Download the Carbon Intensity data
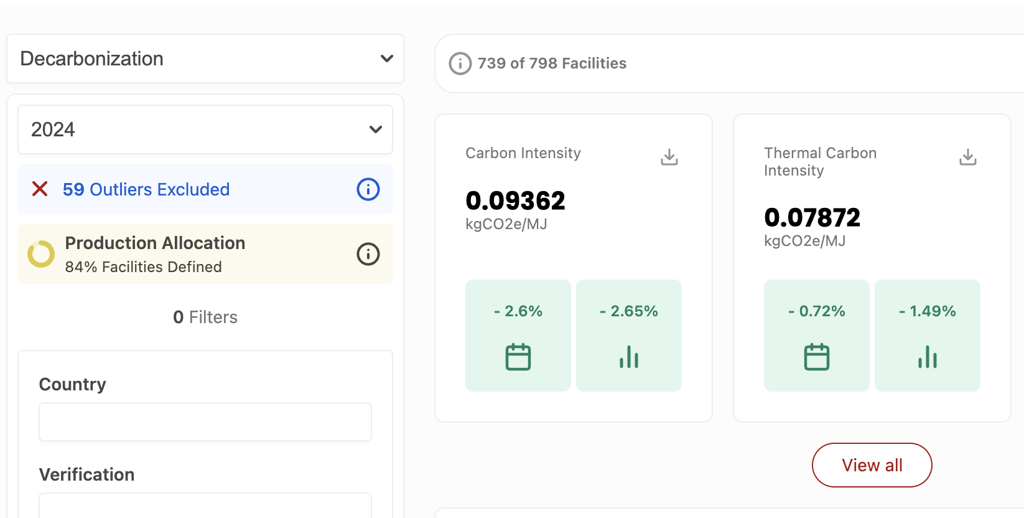Image resolution: width=1024 pixels, height=518 pixels. click(669, 157)
